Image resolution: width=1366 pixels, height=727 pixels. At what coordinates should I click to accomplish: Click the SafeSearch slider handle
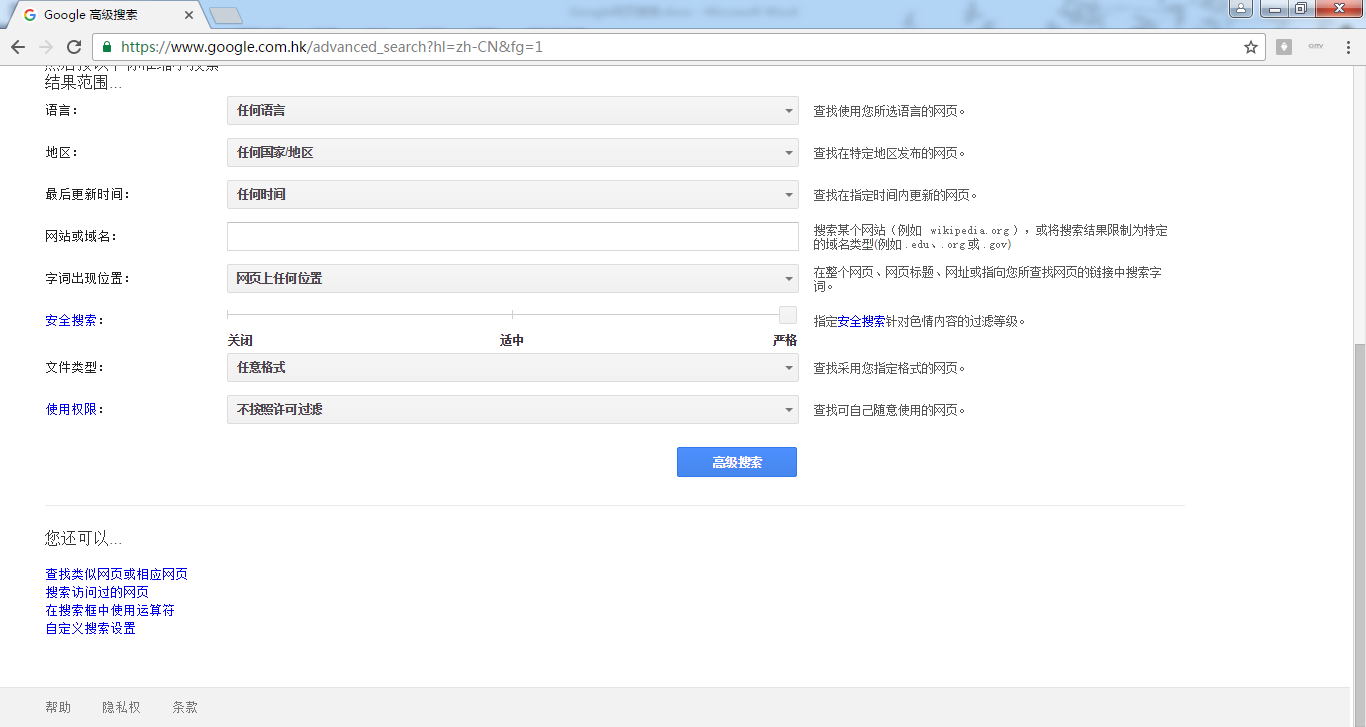coord(788,315)
